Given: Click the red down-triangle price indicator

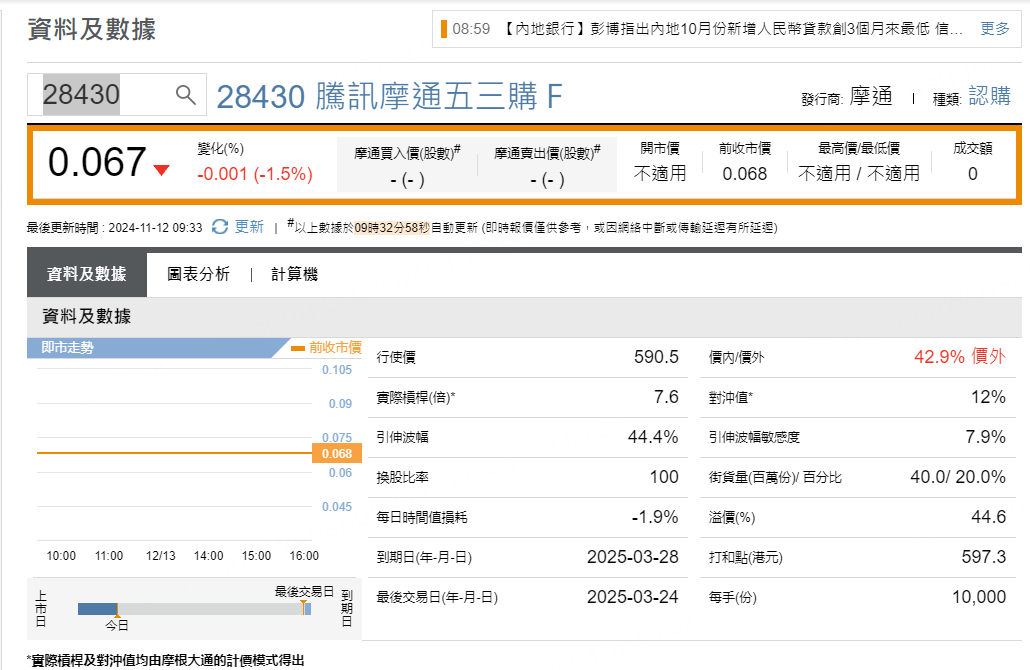Looking at the screenshot, I should tap(162, 170).
